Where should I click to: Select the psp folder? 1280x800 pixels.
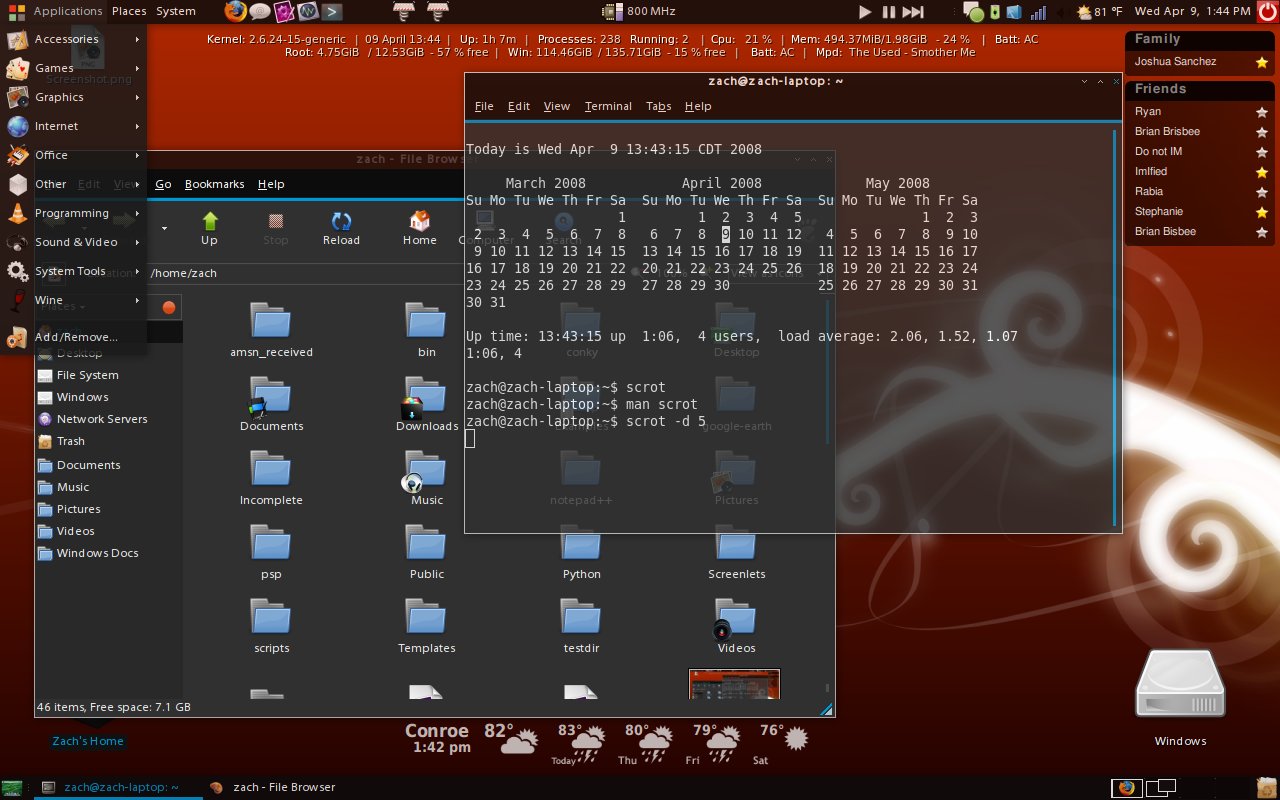point(271,551)
